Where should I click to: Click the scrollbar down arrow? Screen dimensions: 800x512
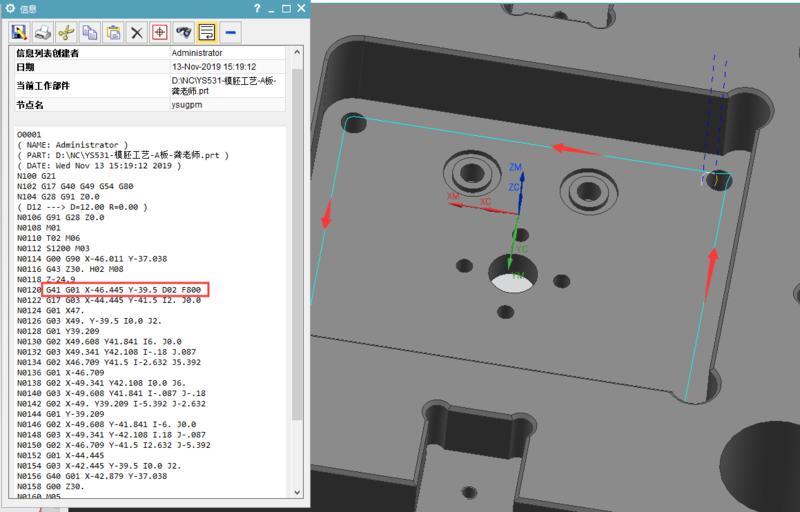click(x=297, y=493)
